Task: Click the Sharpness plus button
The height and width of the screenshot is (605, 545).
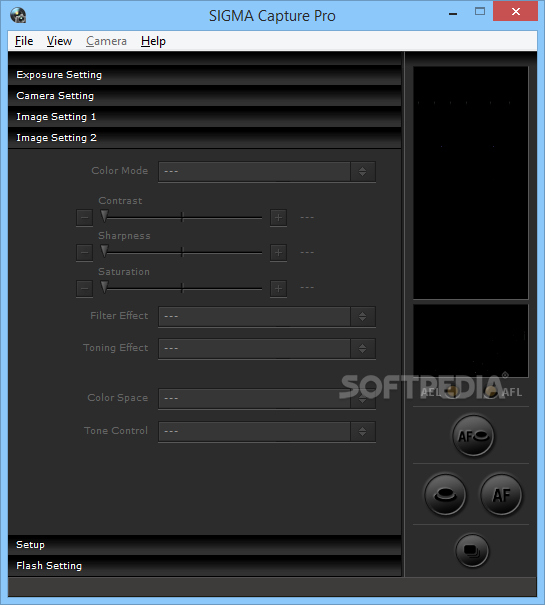Action: coord(278,253)
